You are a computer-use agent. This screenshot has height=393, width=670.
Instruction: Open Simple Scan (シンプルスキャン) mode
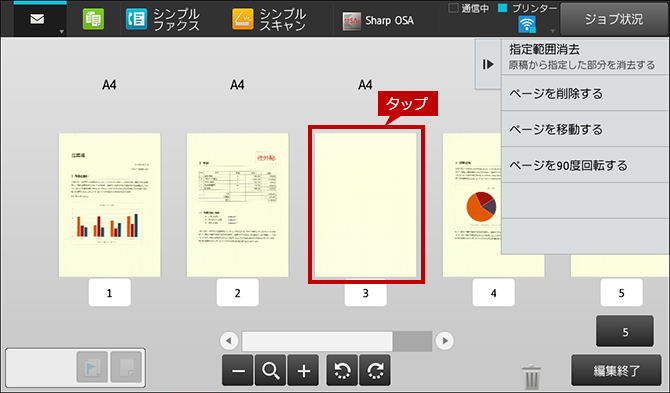tap(269, 20)
